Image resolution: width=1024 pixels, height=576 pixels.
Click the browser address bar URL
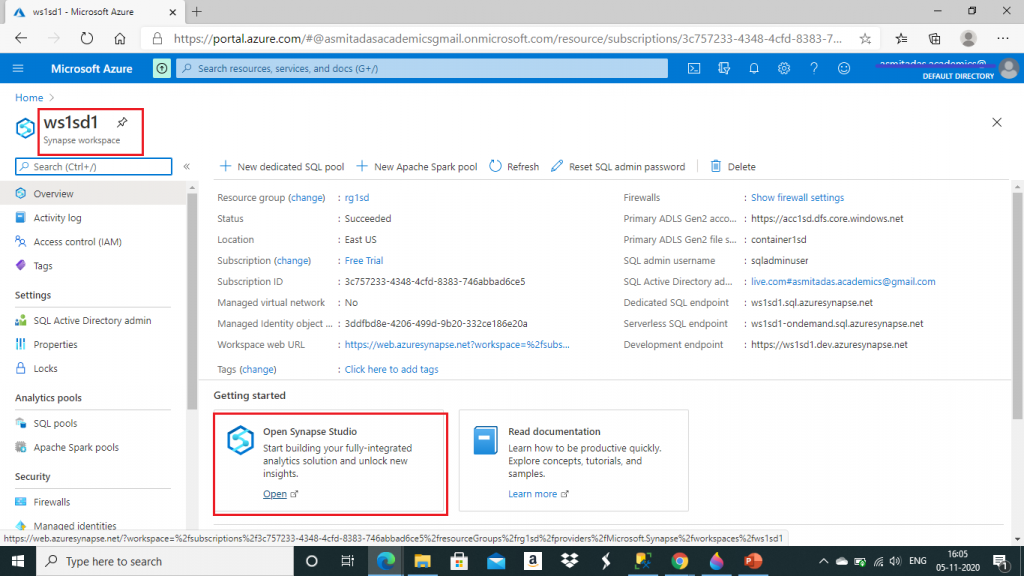pos(508,39)
